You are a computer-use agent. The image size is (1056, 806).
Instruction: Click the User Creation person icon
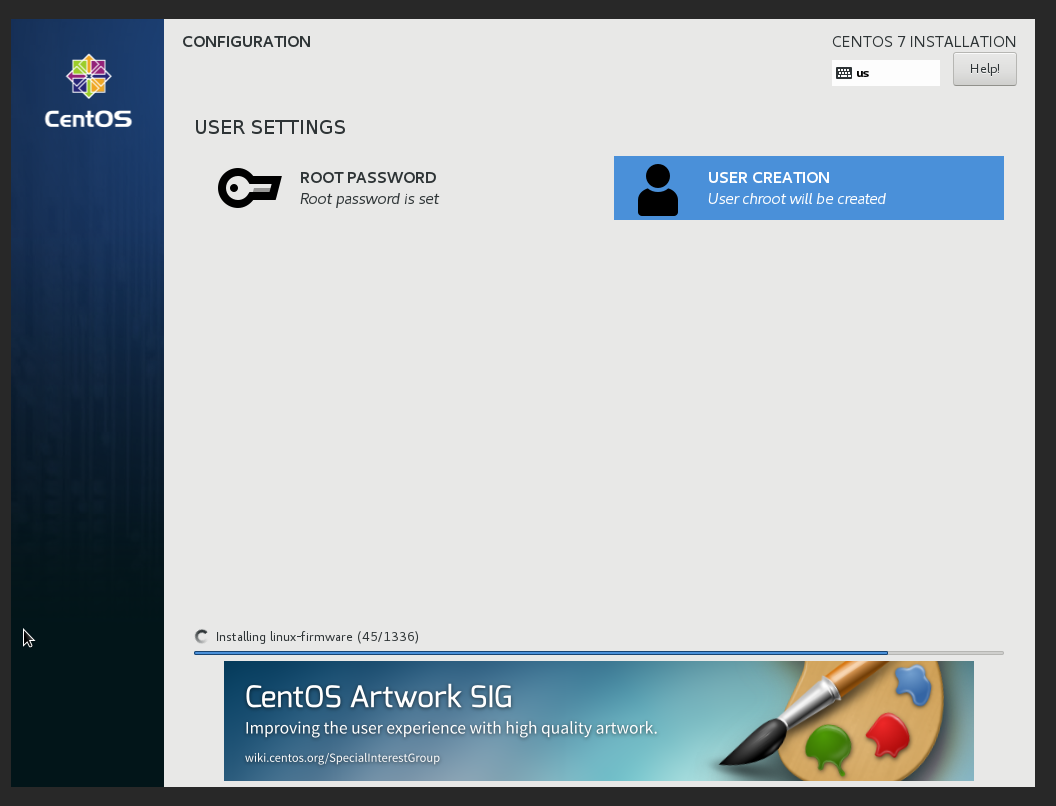[658, 190]
